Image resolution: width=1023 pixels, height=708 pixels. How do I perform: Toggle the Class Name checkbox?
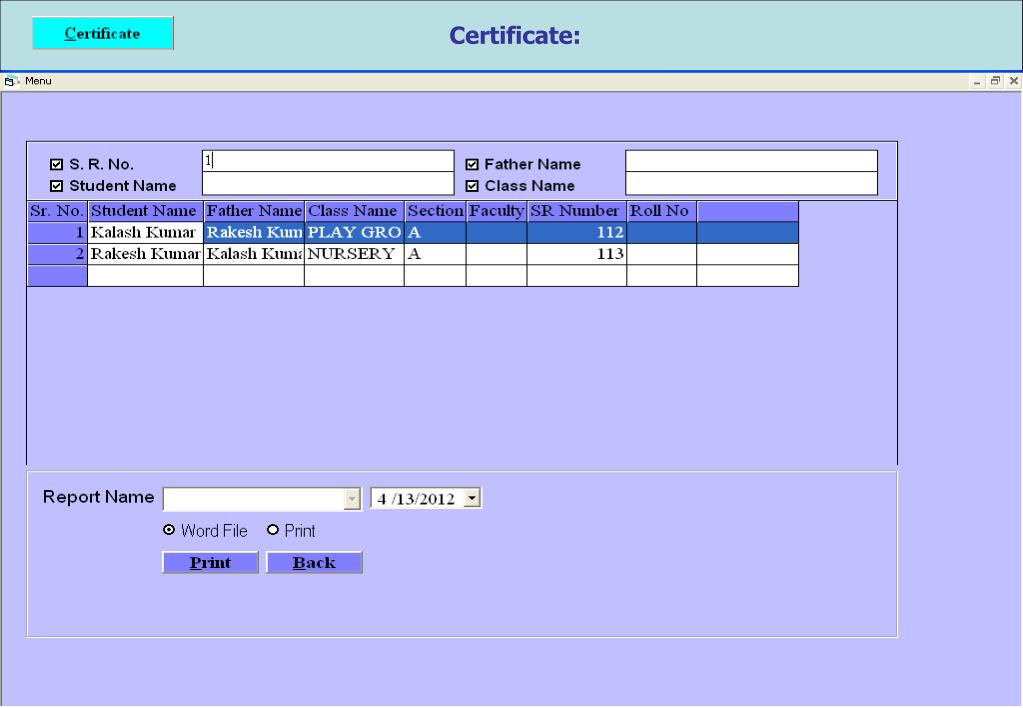(x=473, y=186)
